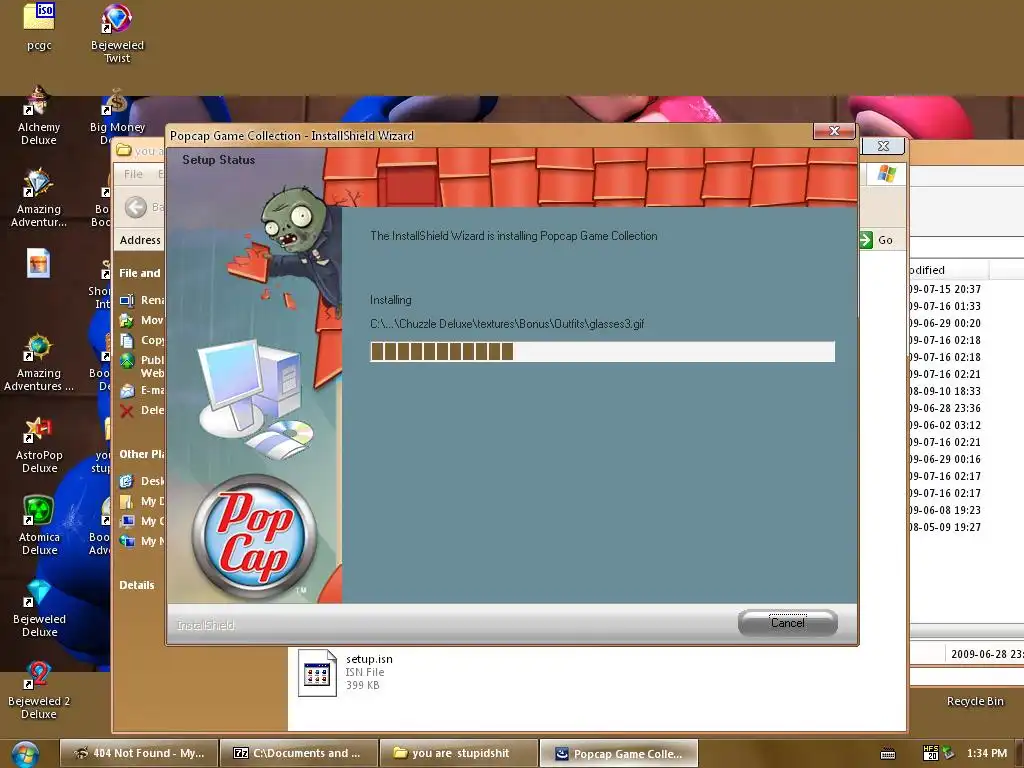Click the 1:34 PM taskbar clock

(x=987, y=753)
